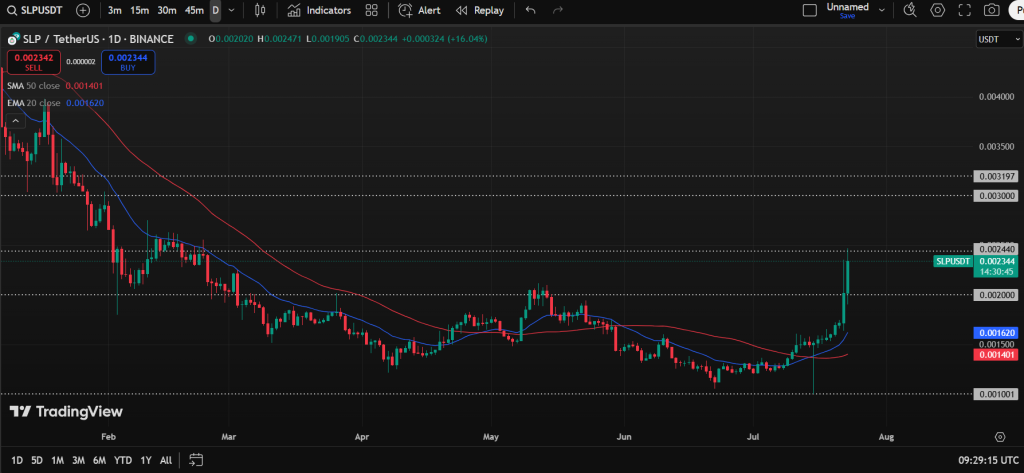
Task: Click the red SELL 0.002342 button
Action: click(34, 63)
